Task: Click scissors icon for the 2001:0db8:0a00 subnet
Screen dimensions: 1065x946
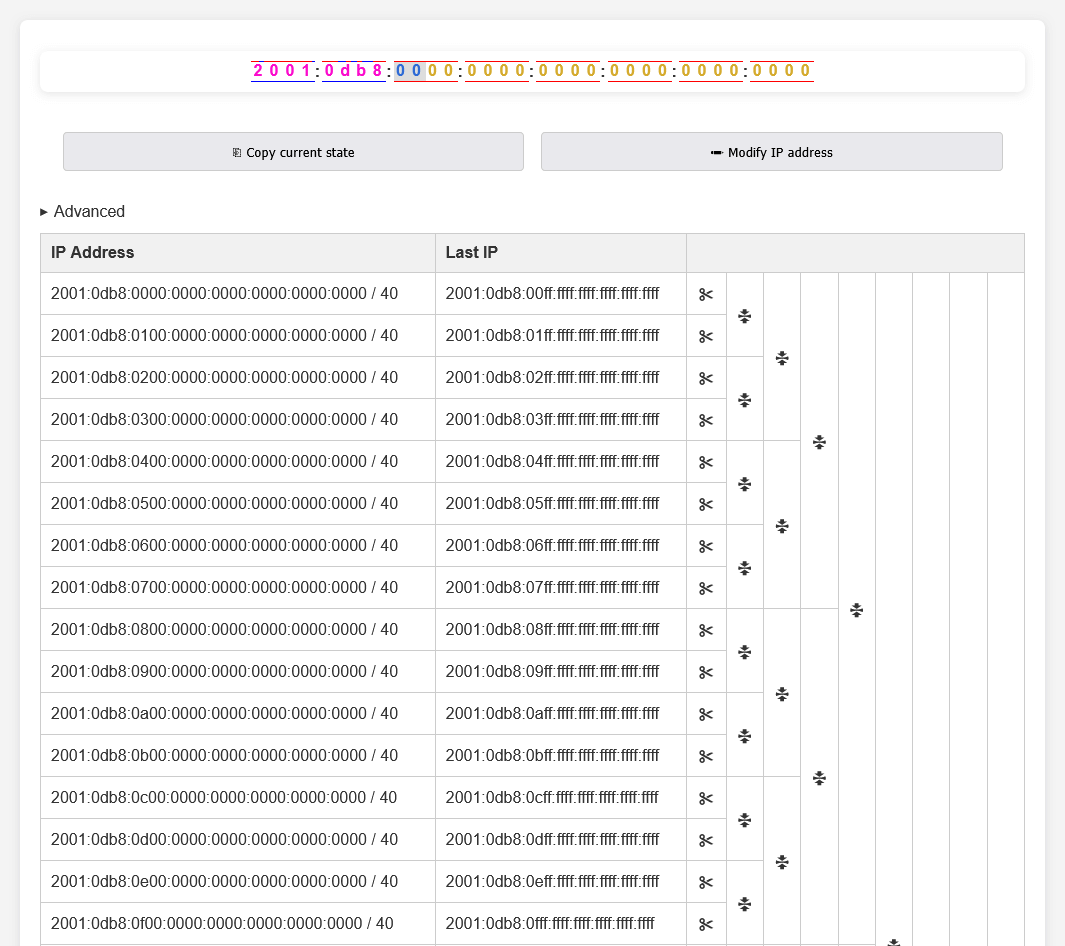Action: [x=706, y=714]
